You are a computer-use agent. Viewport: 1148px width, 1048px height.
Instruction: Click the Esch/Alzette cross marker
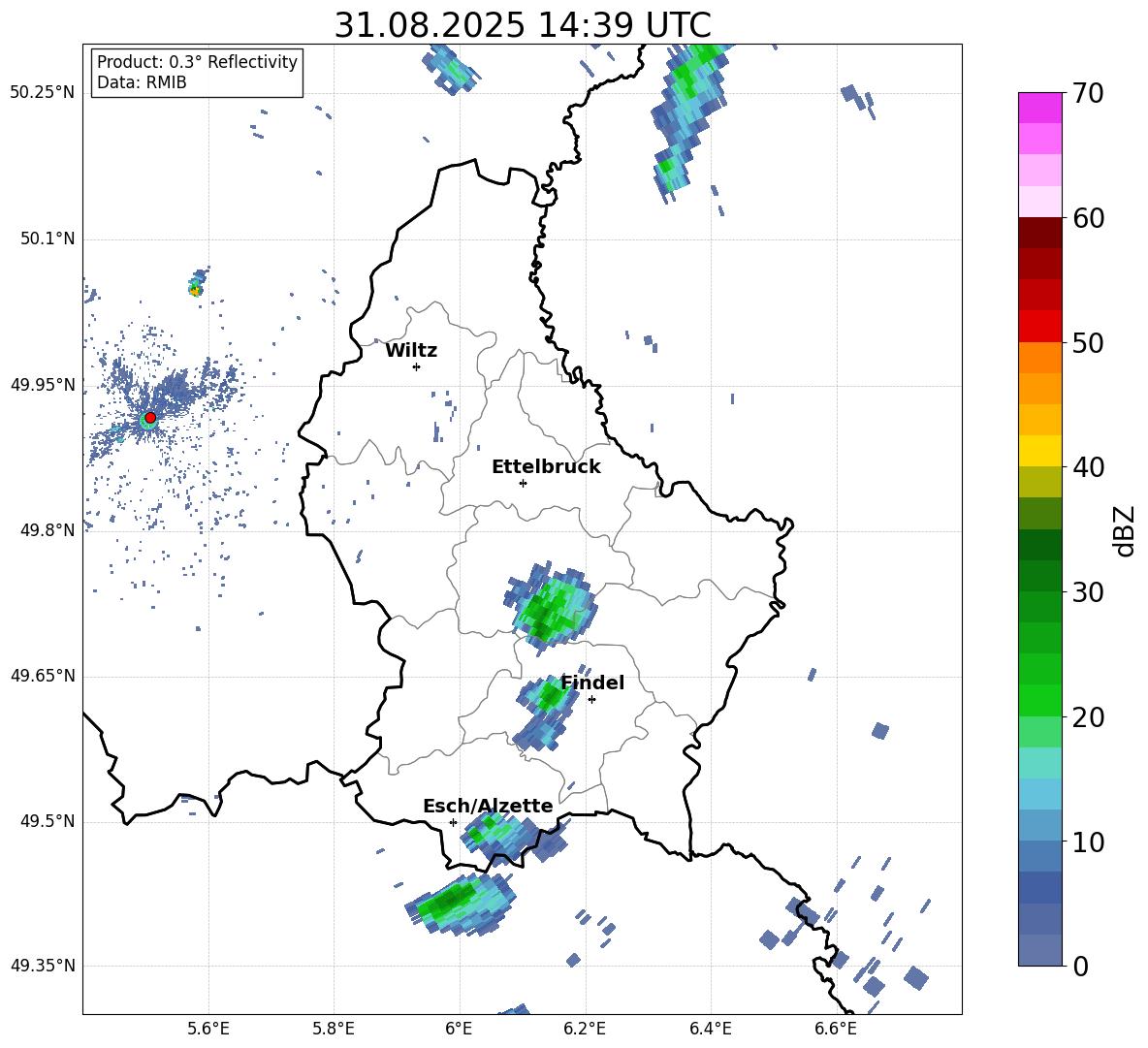point(453,822)
